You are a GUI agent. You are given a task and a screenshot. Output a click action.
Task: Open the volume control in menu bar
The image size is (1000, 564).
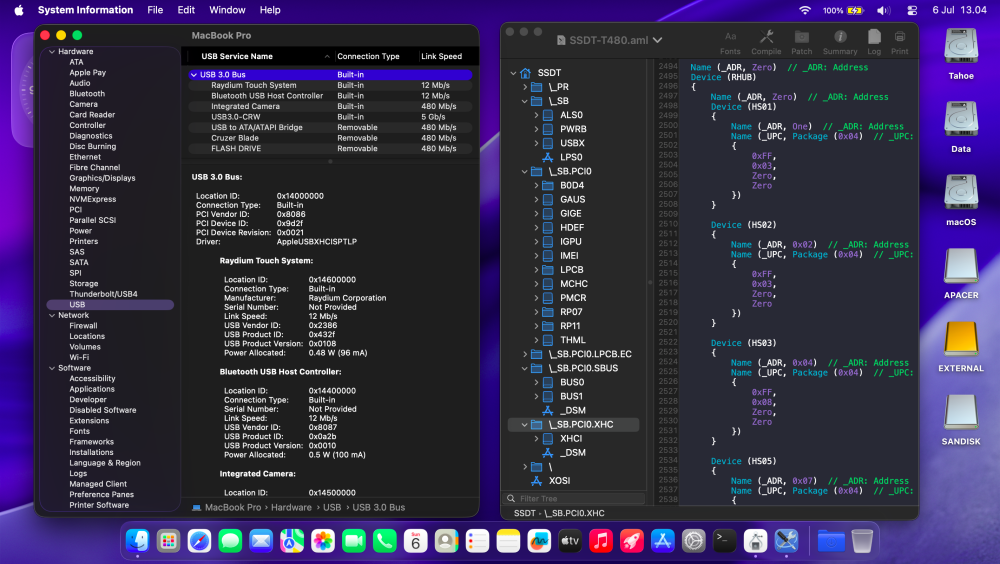883,10
